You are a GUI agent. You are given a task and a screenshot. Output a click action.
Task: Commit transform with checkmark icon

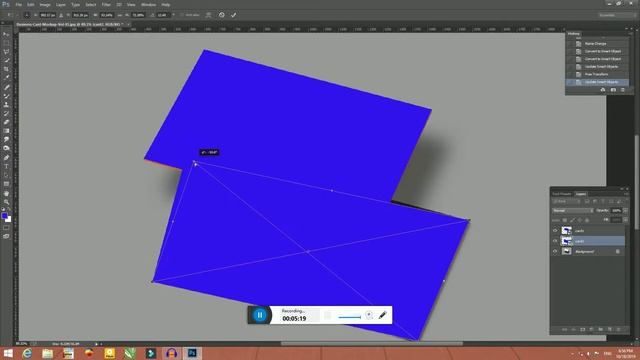pos(233,15)
